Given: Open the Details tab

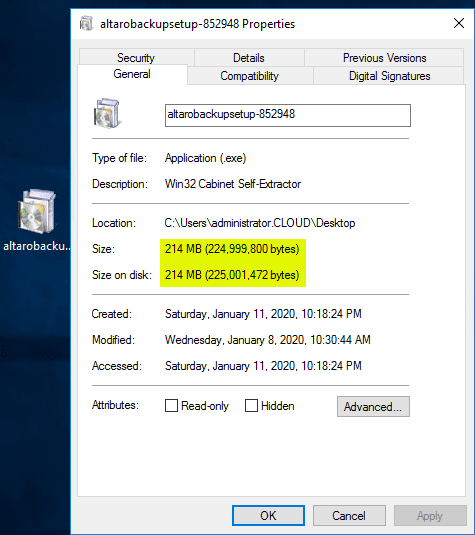Looking at the screenshot, I should (x=249, y=58).
